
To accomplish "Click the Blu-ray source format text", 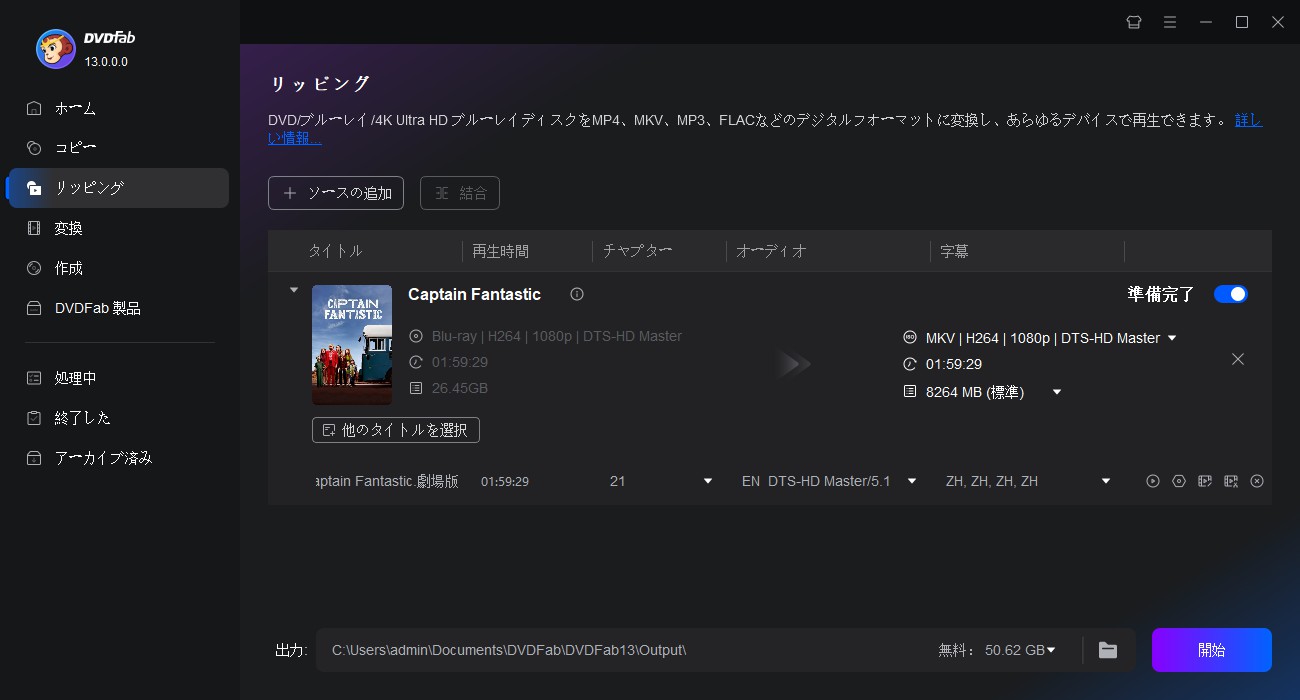I will pyautogui.click(x=557, y=336).
